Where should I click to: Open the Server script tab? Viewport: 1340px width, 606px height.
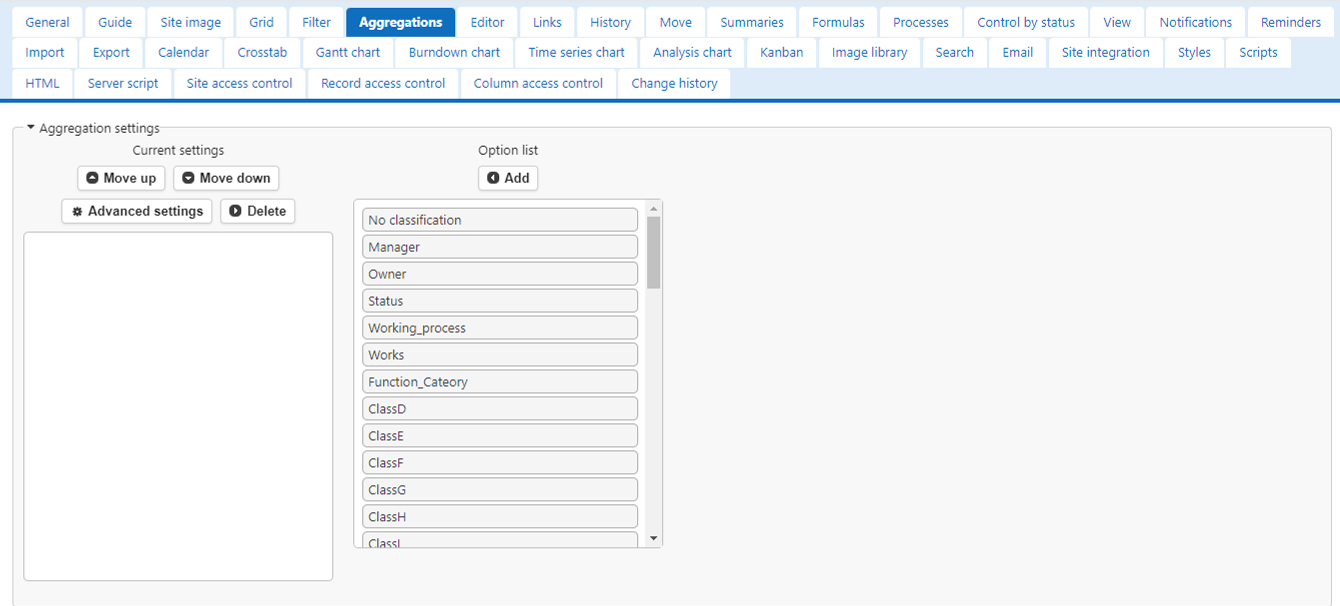123,83
